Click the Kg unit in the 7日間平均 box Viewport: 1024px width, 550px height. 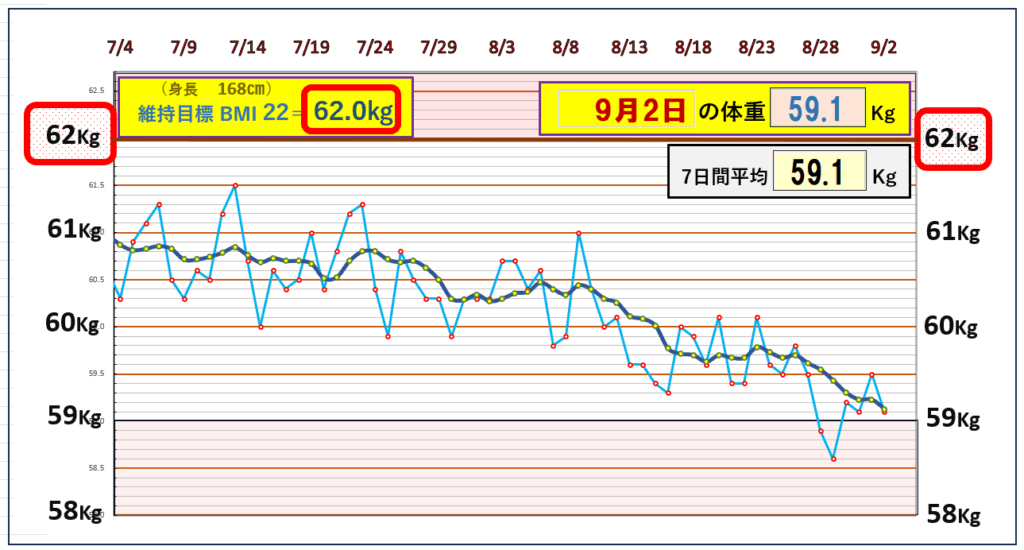tap(884, 177)
